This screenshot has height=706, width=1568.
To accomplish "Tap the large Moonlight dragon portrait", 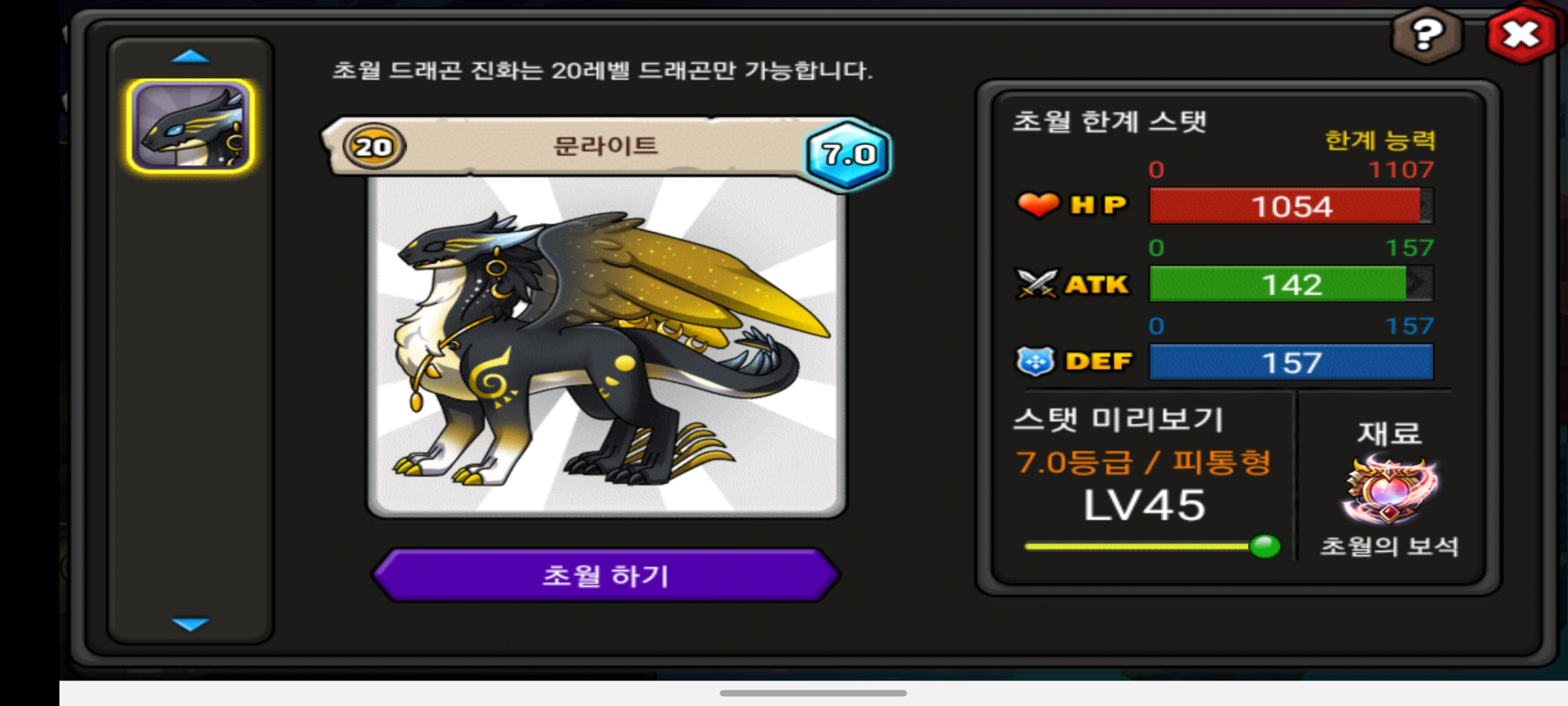I will [x=606, y=345].
